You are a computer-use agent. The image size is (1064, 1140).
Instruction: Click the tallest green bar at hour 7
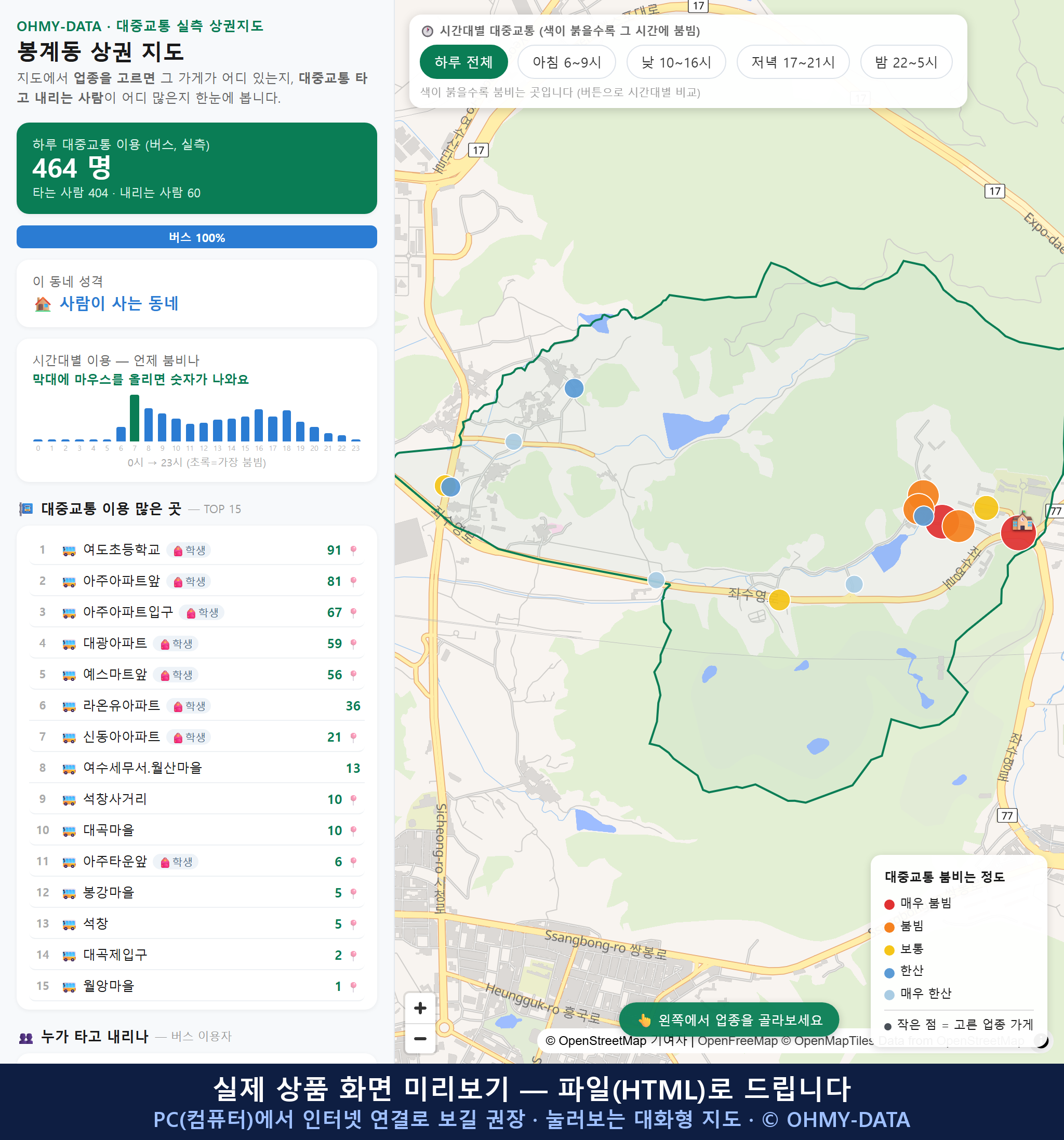point(134,418)
